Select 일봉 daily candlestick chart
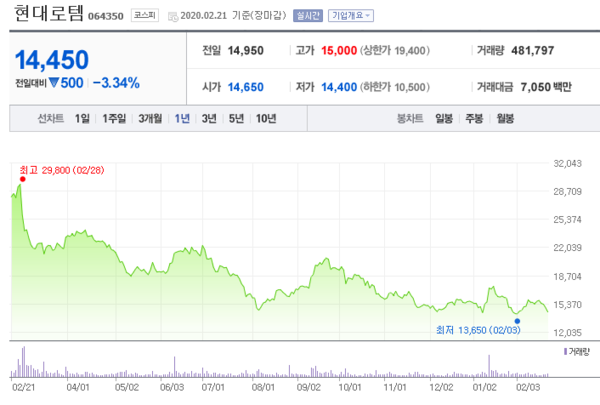The width and height of the screenshot is (600, 405). point(444,118)
